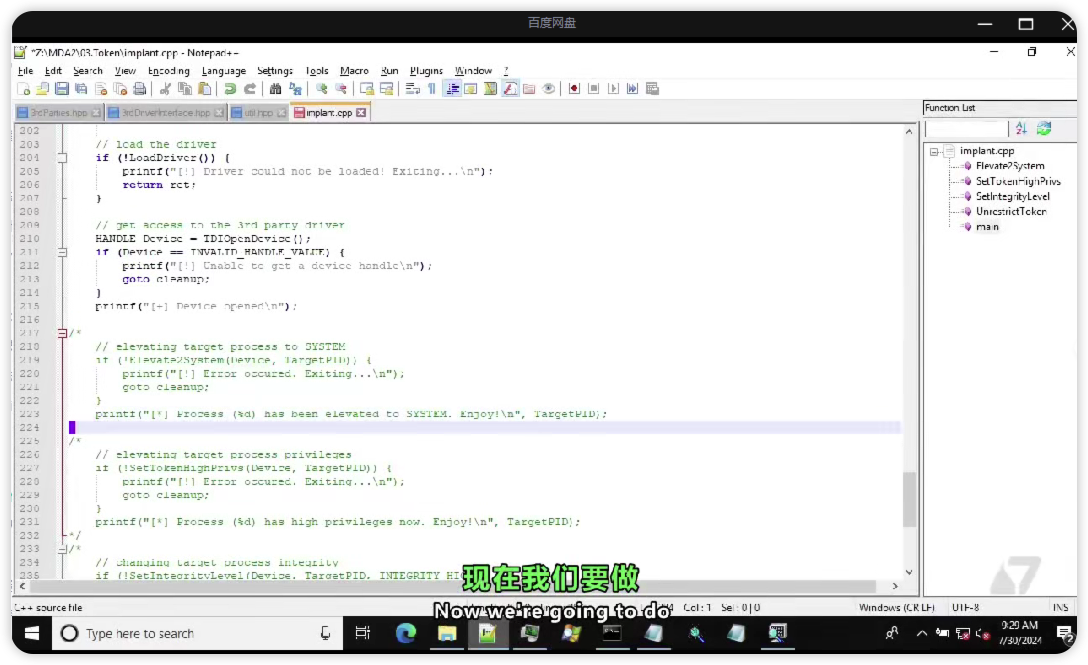Screen dimensions: 1088x665
Task: Launch the browser from the taskbar
Action: pos(404,633)
